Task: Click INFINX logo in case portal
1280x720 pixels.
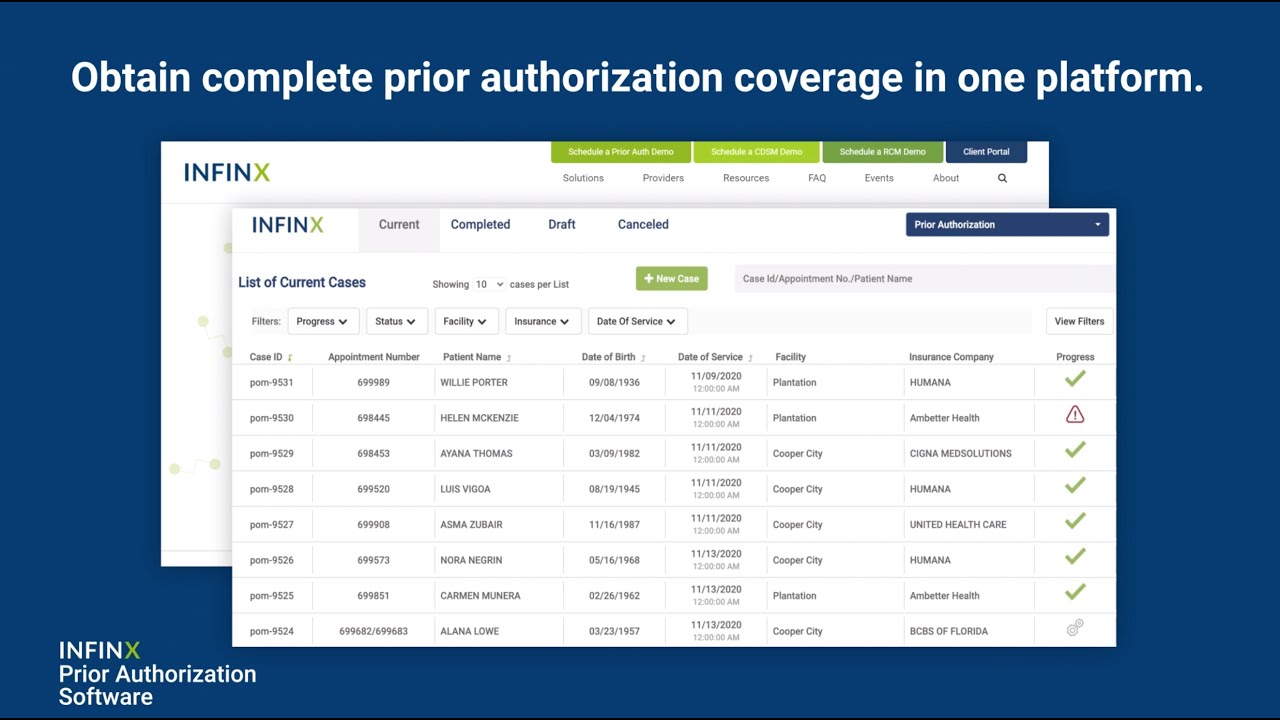Action: pyautogui.click(x=288, y=225)
